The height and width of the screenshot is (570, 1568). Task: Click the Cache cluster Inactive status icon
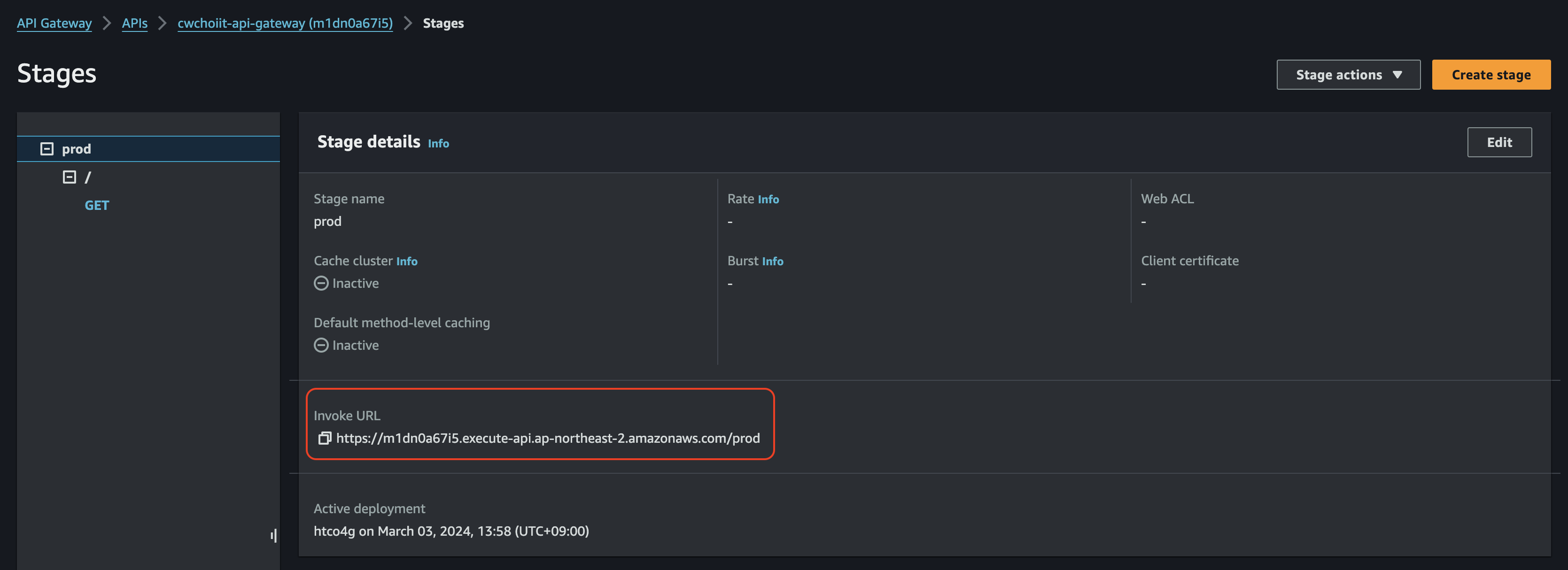pyautogui.click(x=321, y=284)
